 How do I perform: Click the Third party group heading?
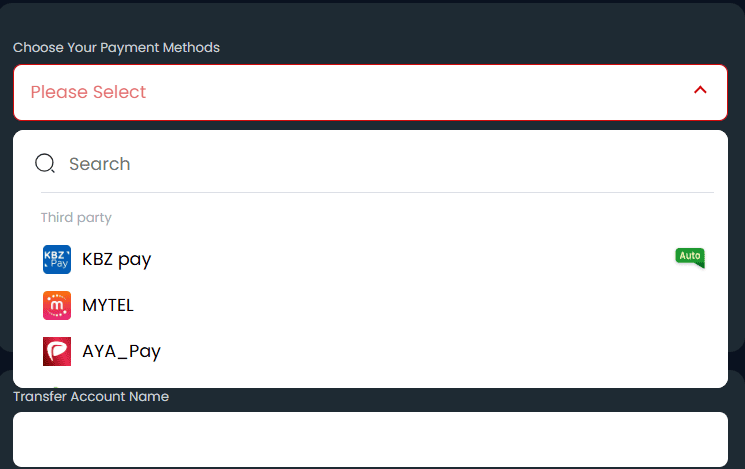76,218
